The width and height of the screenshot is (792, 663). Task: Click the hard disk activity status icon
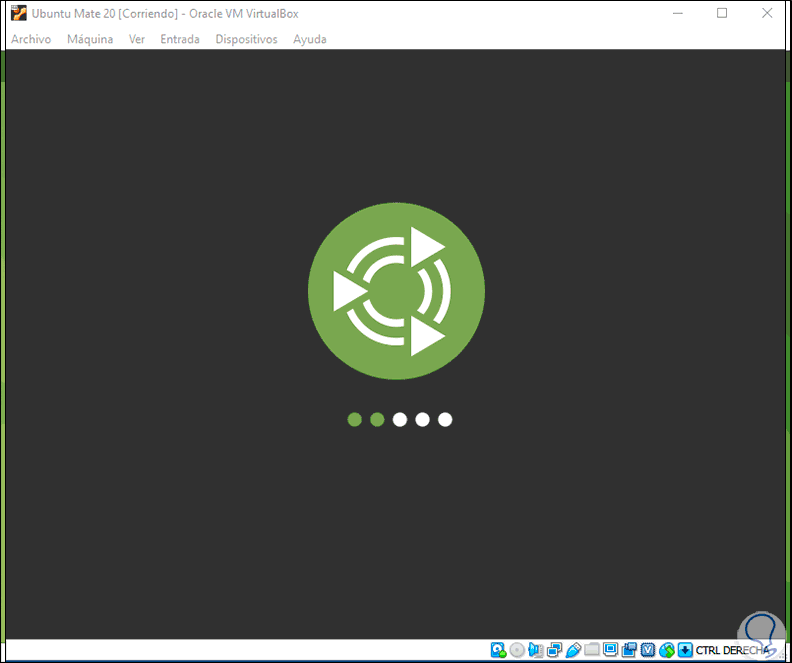point(499,650)
